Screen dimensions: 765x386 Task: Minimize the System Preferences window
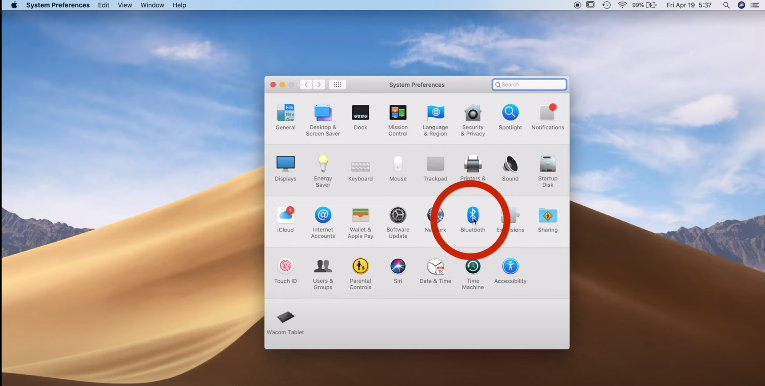(282, 84)
